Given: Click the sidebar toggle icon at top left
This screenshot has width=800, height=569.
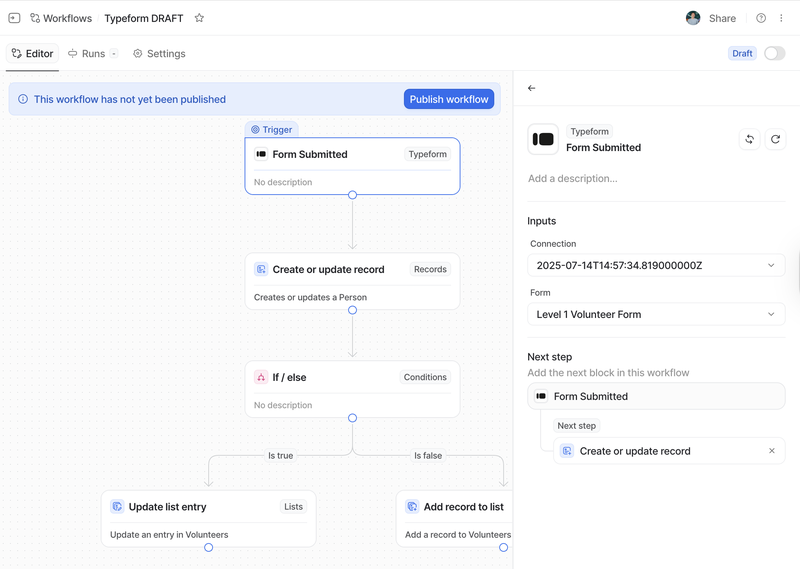Looking at the screenshot, I should pos(14,18).
